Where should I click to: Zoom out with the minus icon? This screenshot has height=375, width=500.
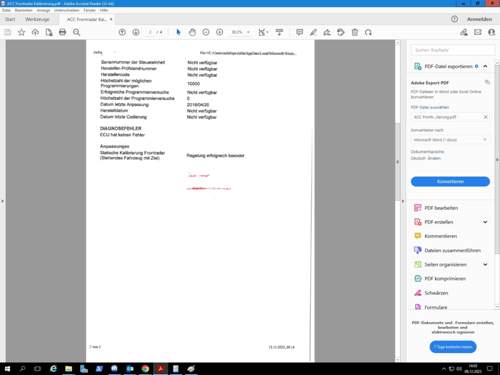click(x=206, y=32)
